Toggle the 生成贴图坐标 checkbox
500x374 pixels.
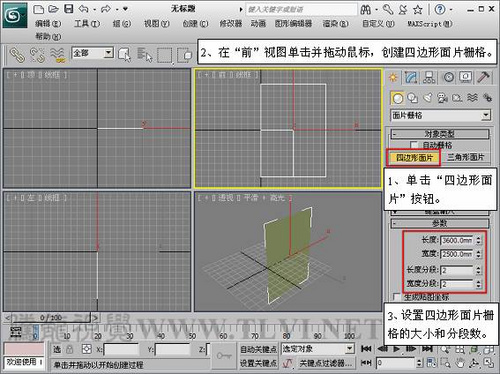(396, 297)
